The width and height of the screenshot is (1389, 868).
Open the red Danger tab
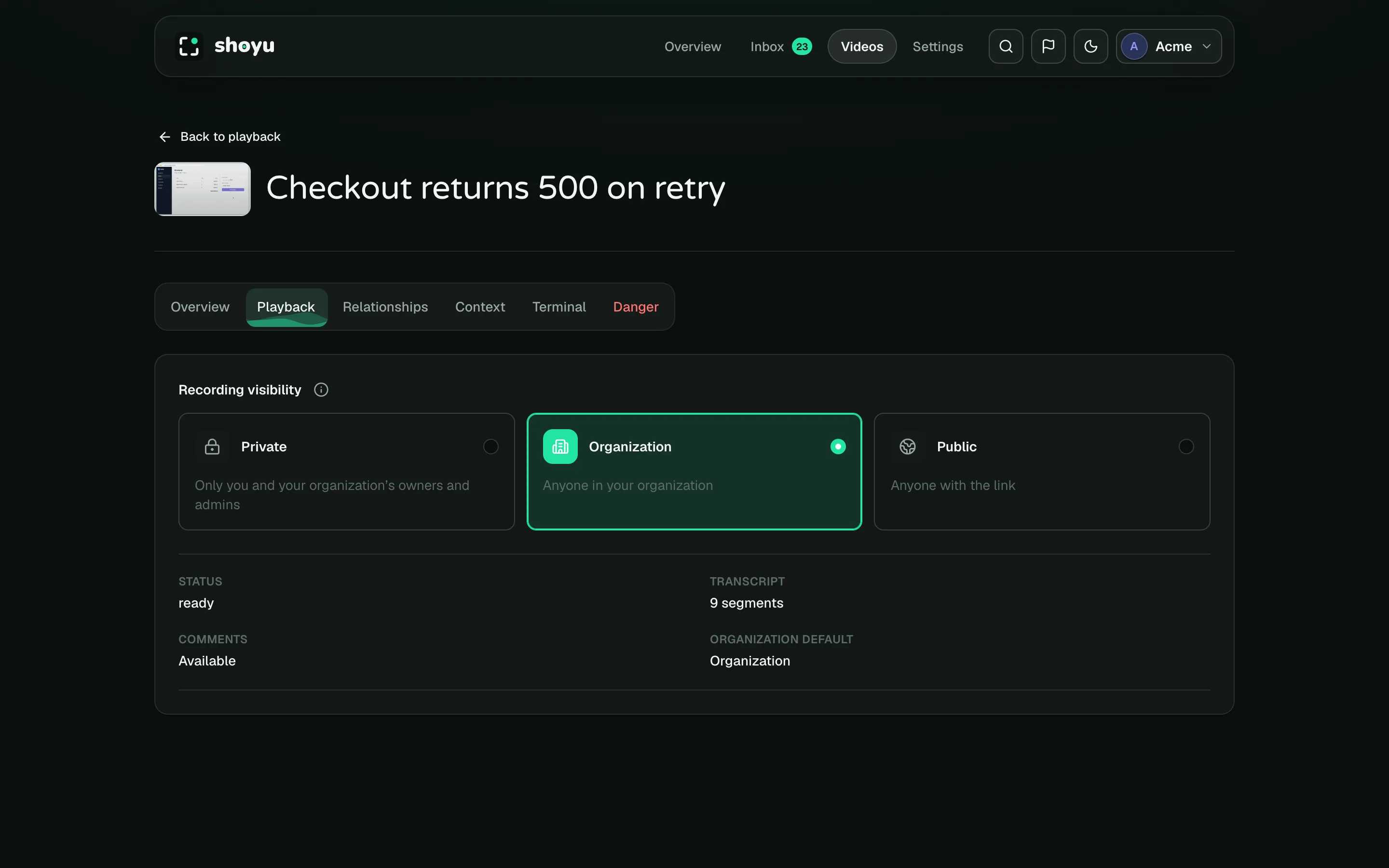[636, 307]
